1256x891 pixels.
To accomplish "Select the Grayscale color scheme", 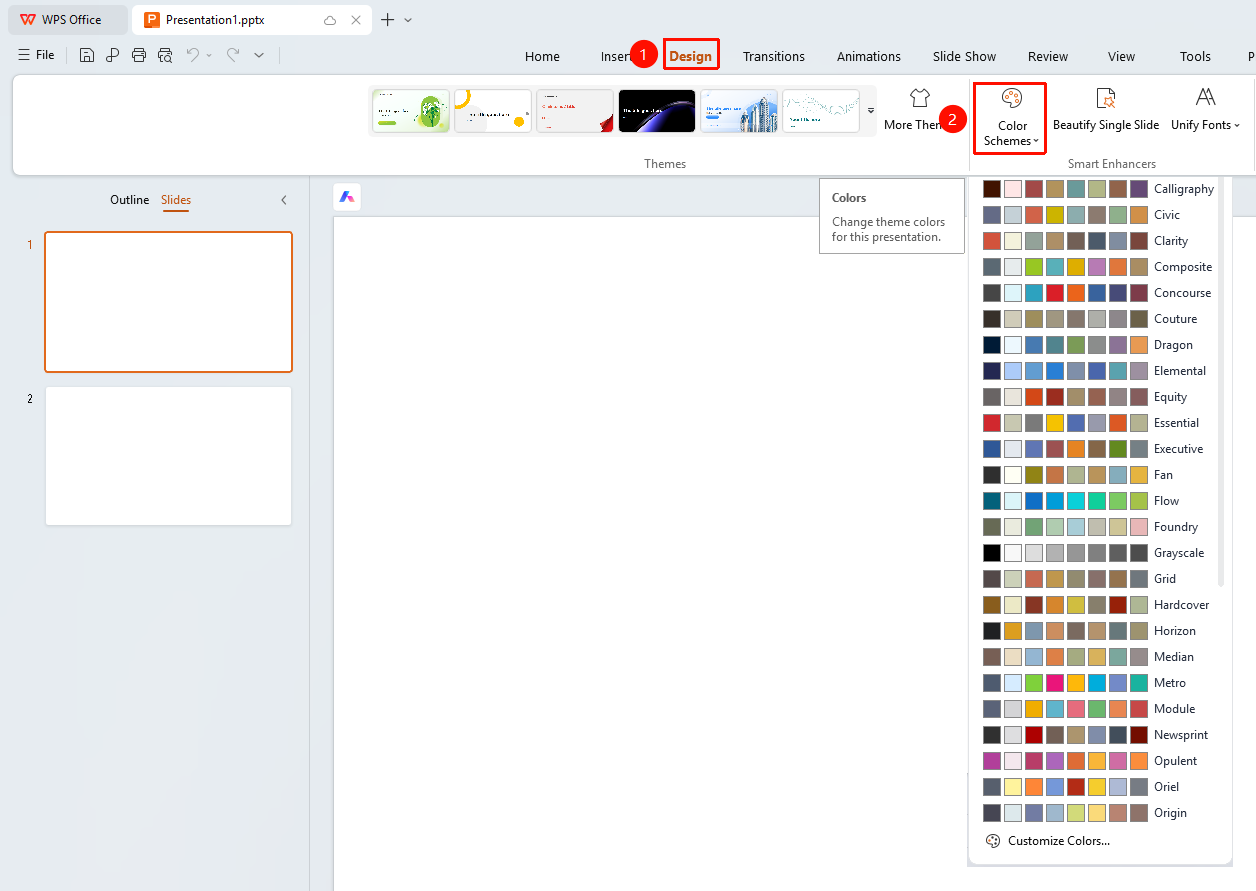I will 1100,553.
